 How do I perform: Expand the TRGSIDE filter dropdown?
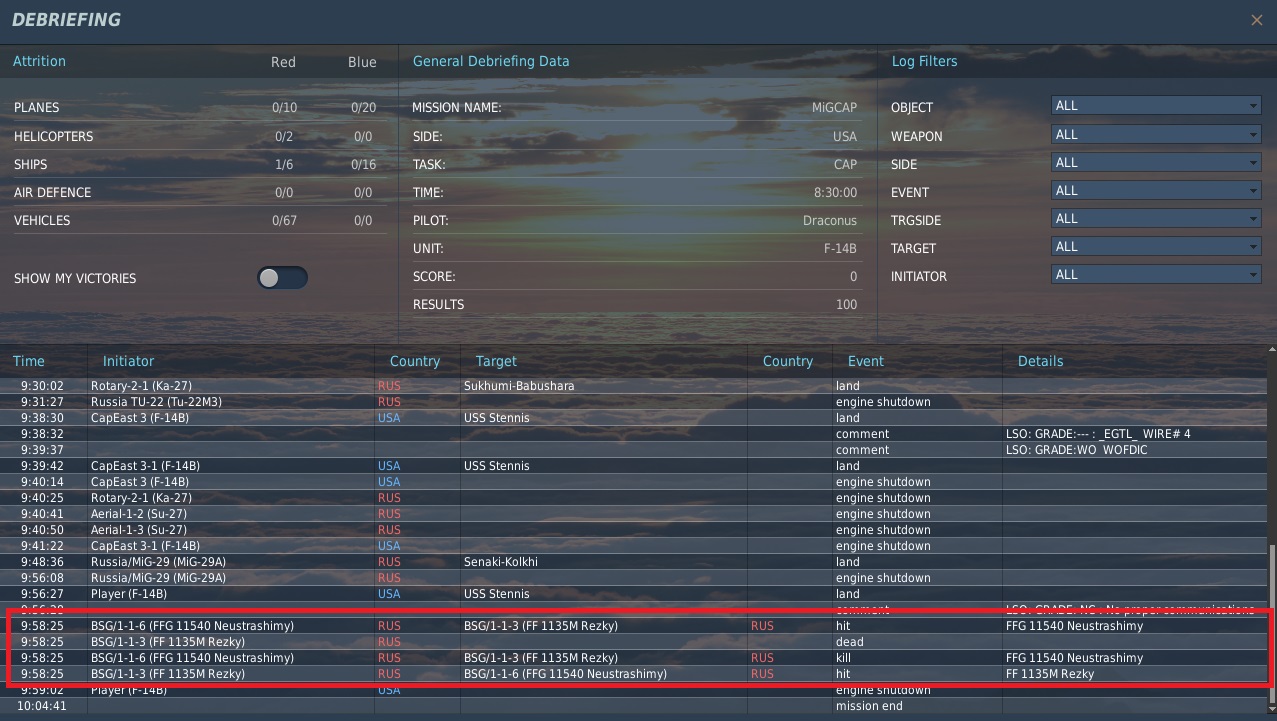[1155, 218]
